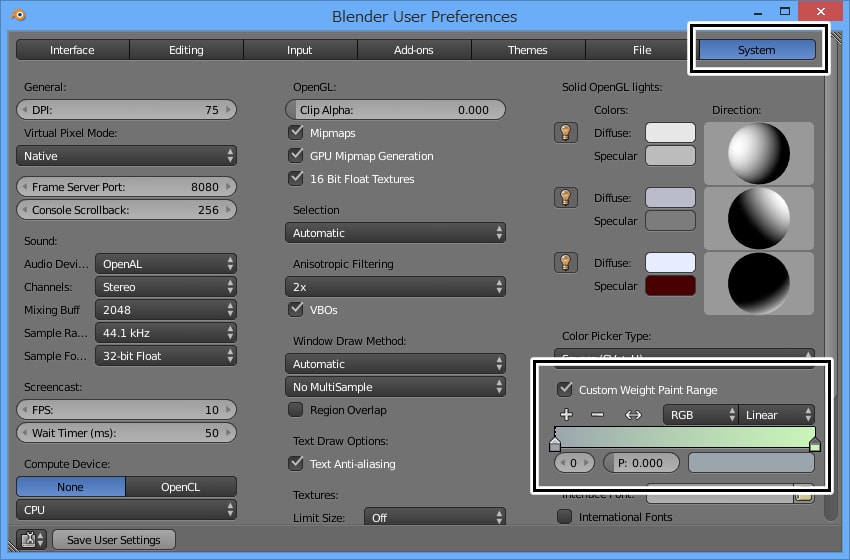This screenshot has height=560, width=850.
Task: Switch to the Add-ons tab
Action: pyautogui.click(x=414, y=50)
